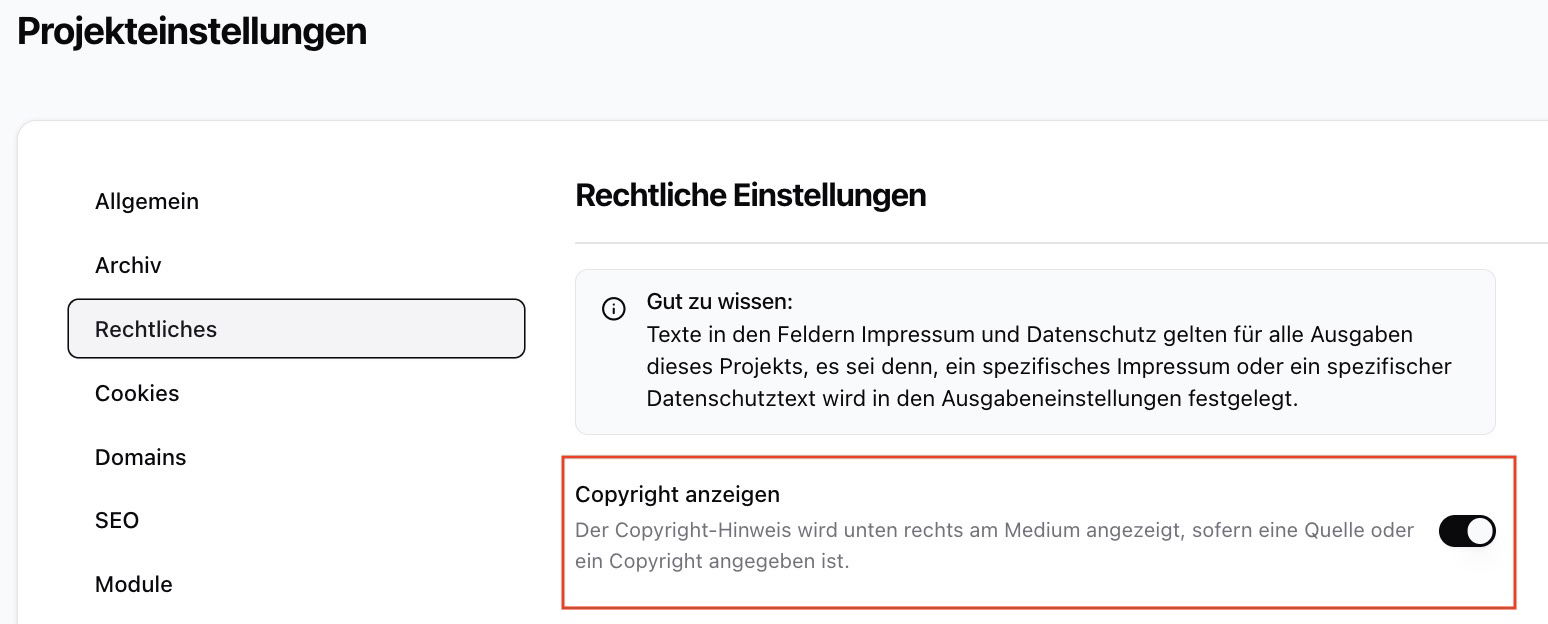The image size is (1548, 624).
Task: Switch to the Archiv section
Action: [x=128, y=266]
